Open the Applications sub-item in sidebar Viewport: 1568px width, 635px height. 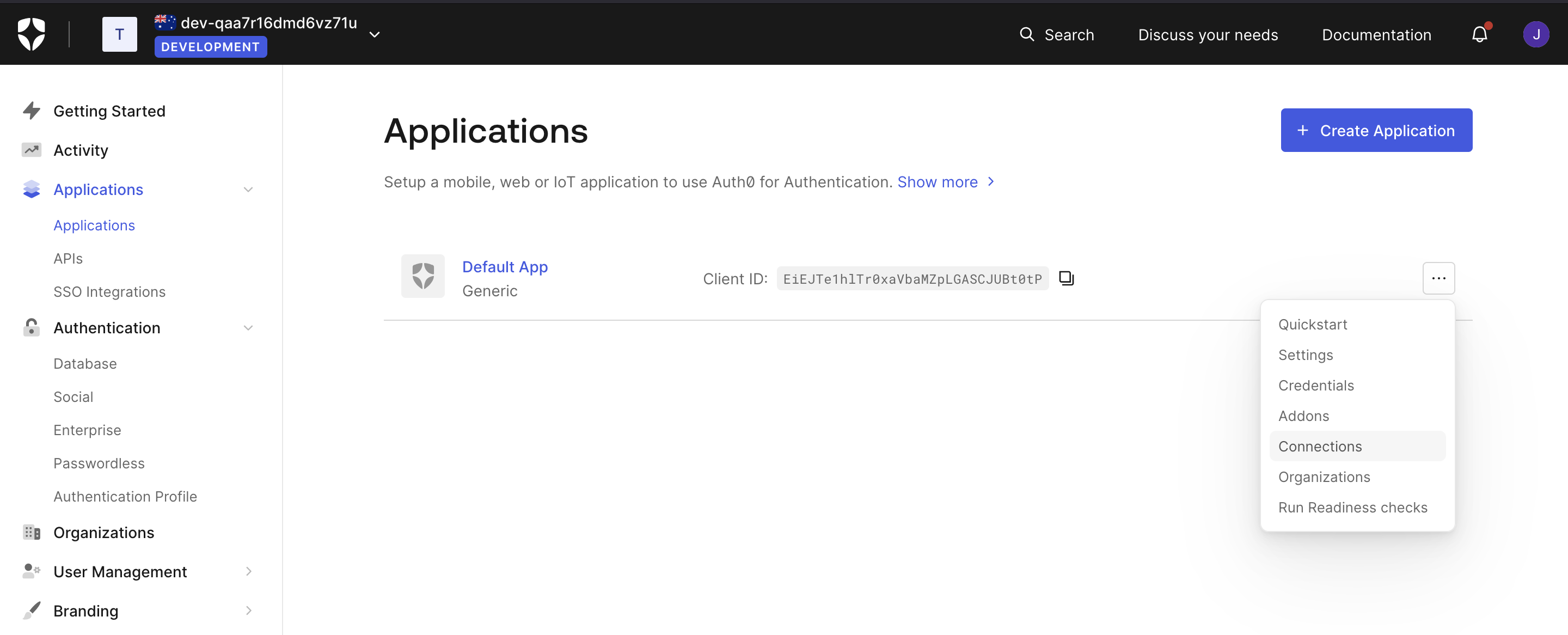coord(94,225)
